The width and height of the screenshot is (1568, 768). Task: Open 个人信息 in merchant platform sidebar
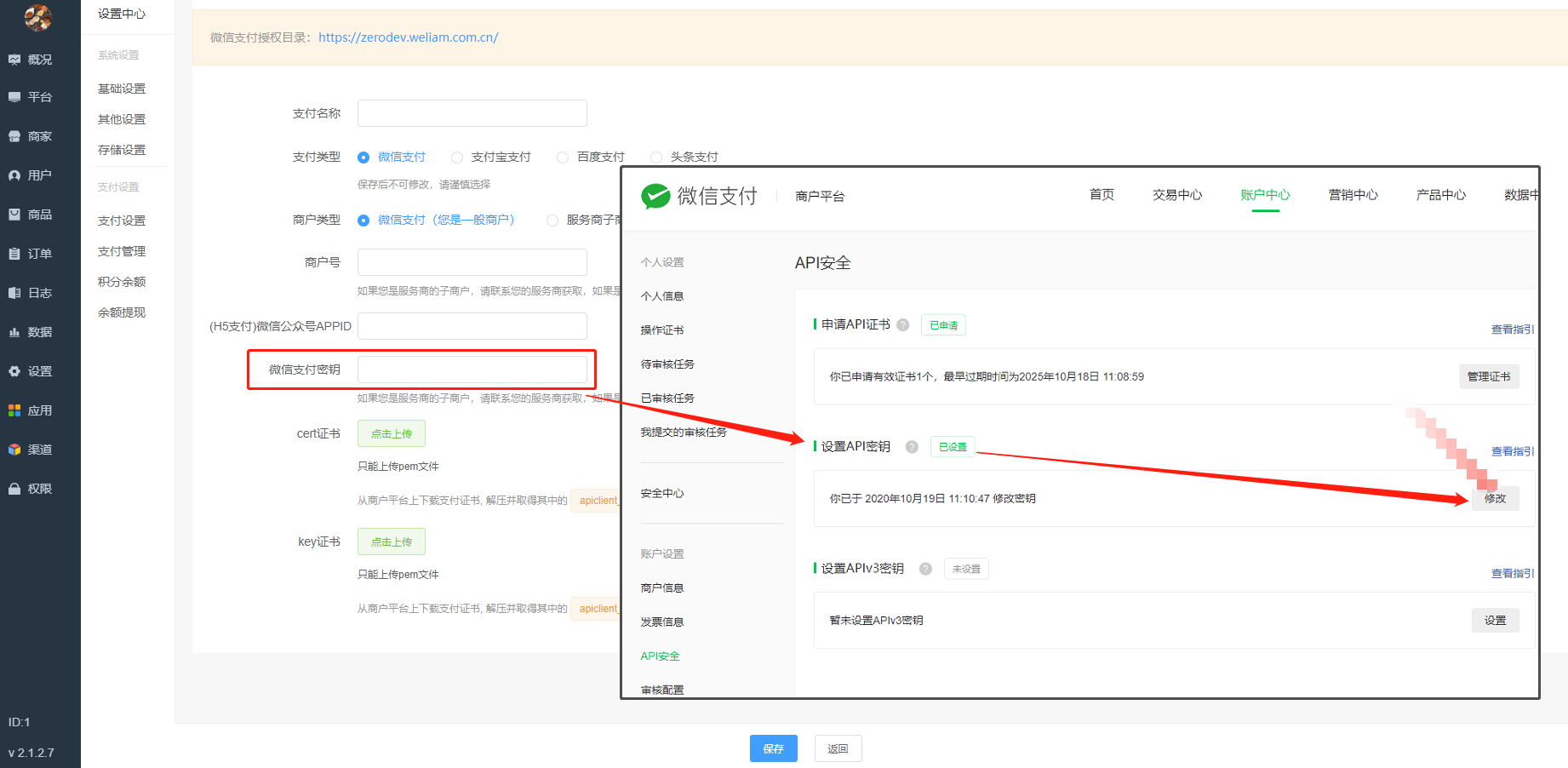coord(662,296)
